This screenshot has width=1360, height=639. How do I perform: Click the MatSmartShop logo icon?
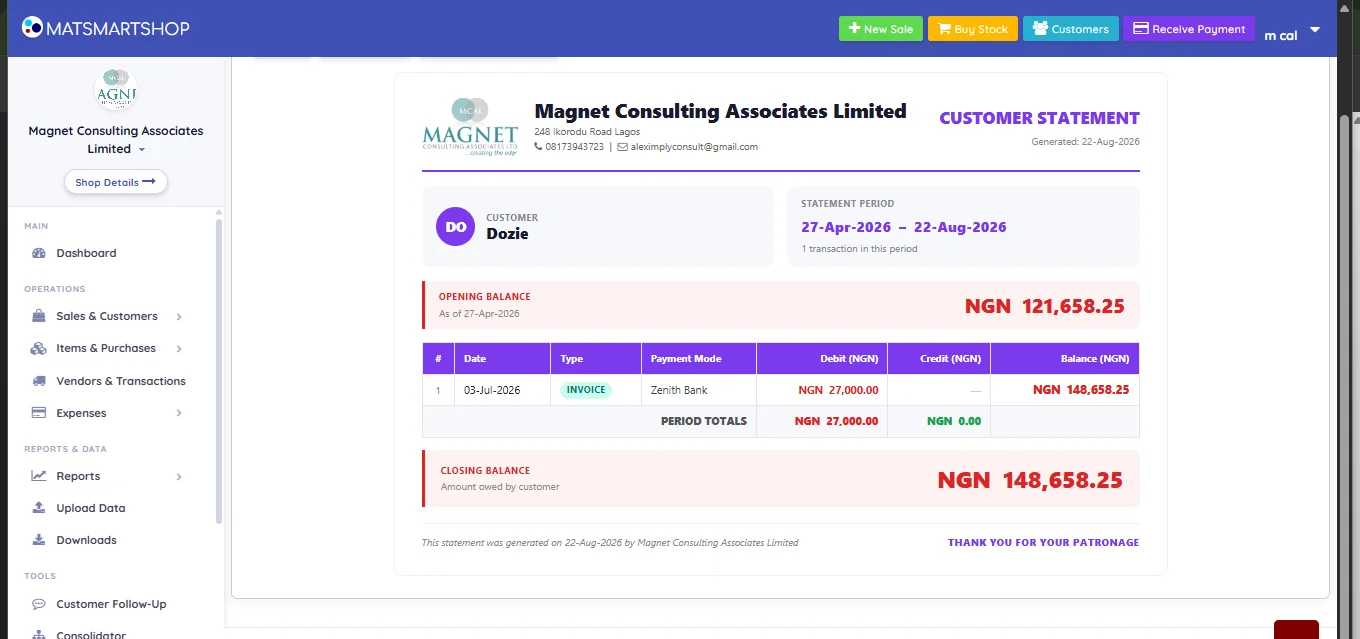click(33, 28)
